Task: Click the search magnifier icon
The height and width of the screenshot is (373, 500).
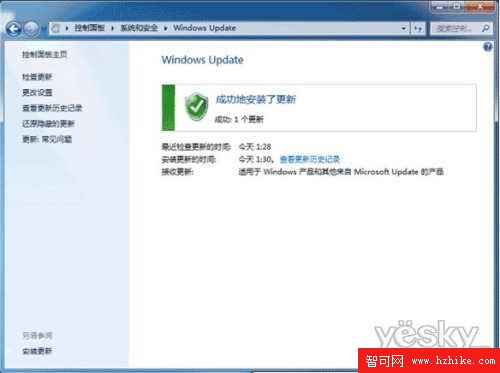Action: tap(486, 29)
